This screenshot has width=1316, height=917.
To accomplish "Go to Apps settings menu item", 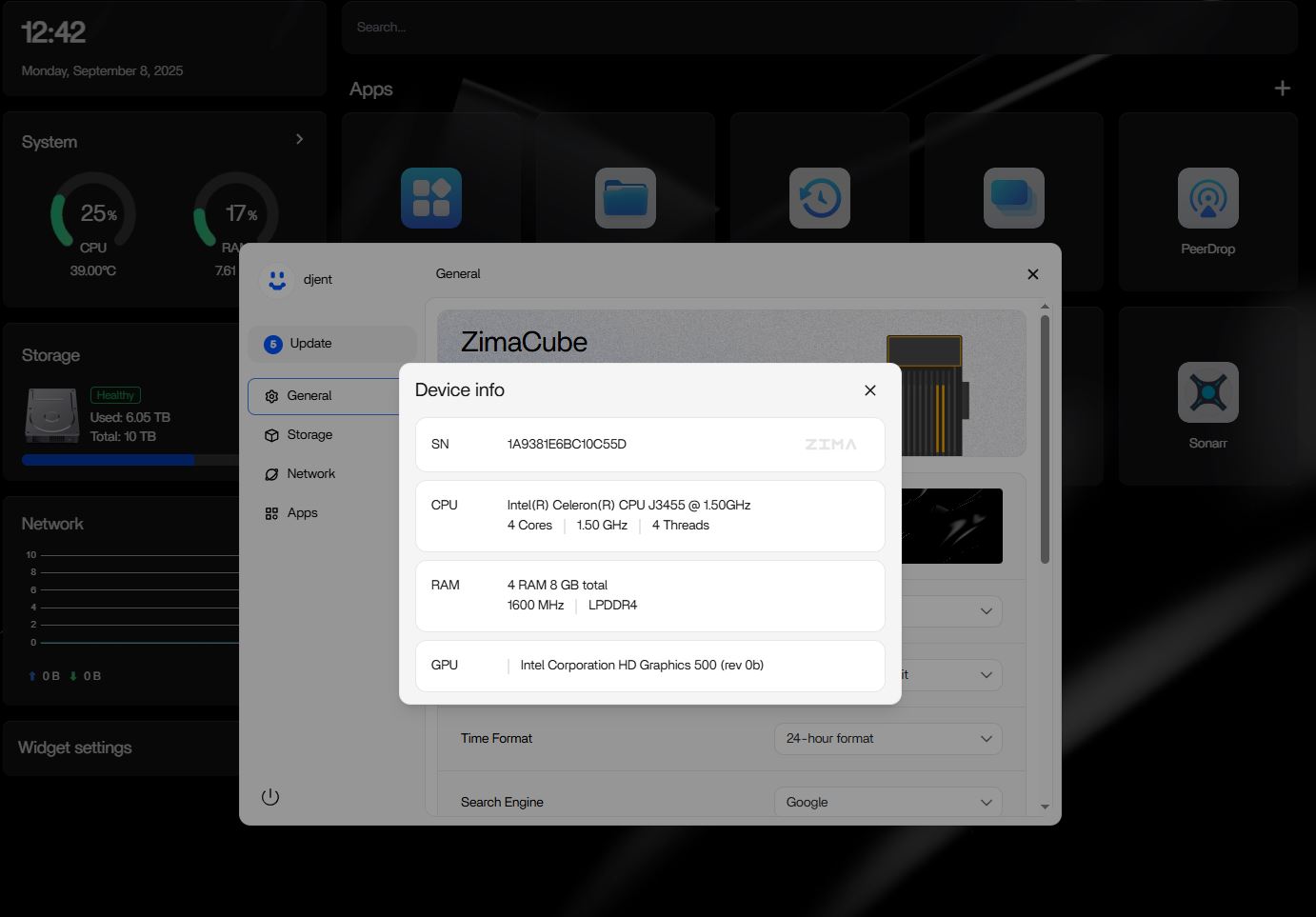I will coord(302,513).
